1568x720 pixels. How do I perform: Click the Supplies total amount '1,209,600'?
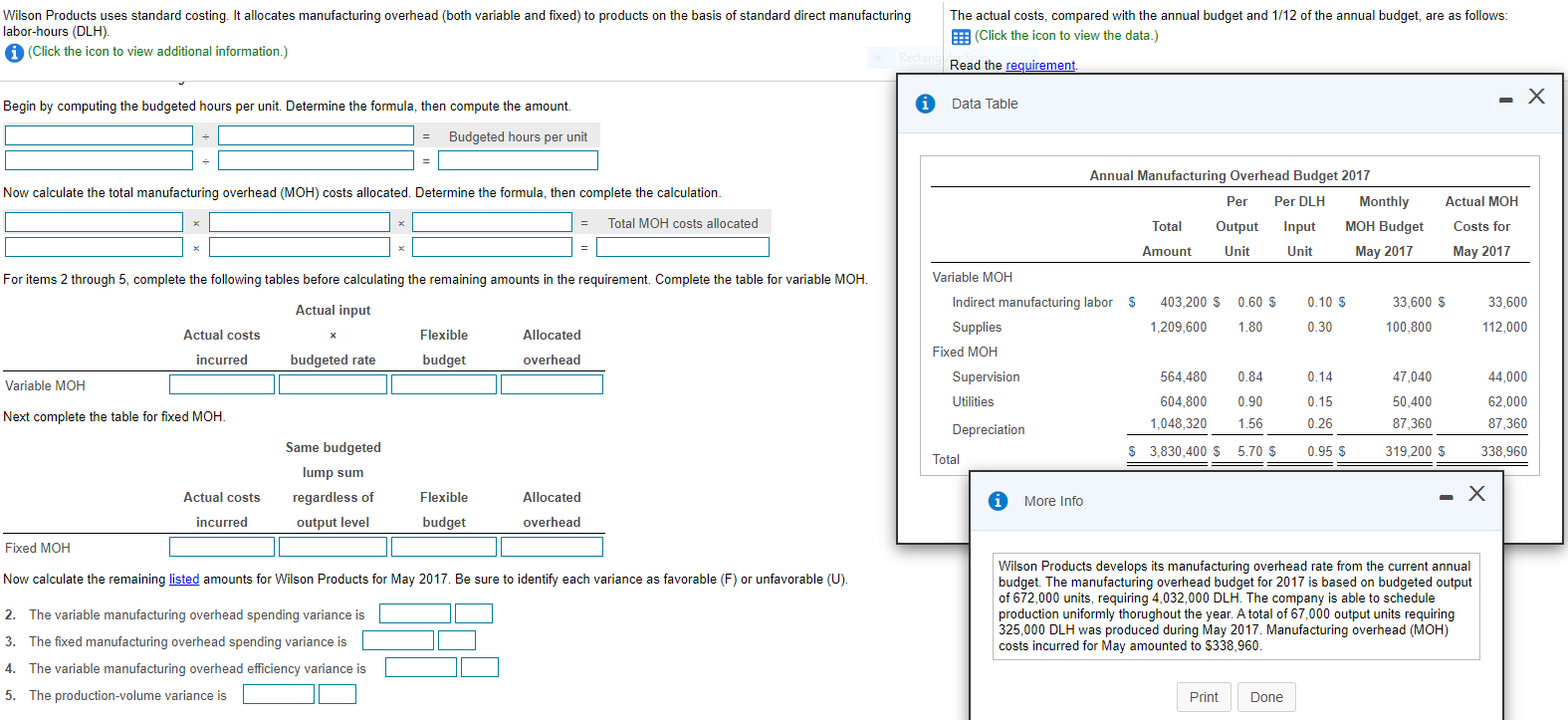click(1178, 327)
